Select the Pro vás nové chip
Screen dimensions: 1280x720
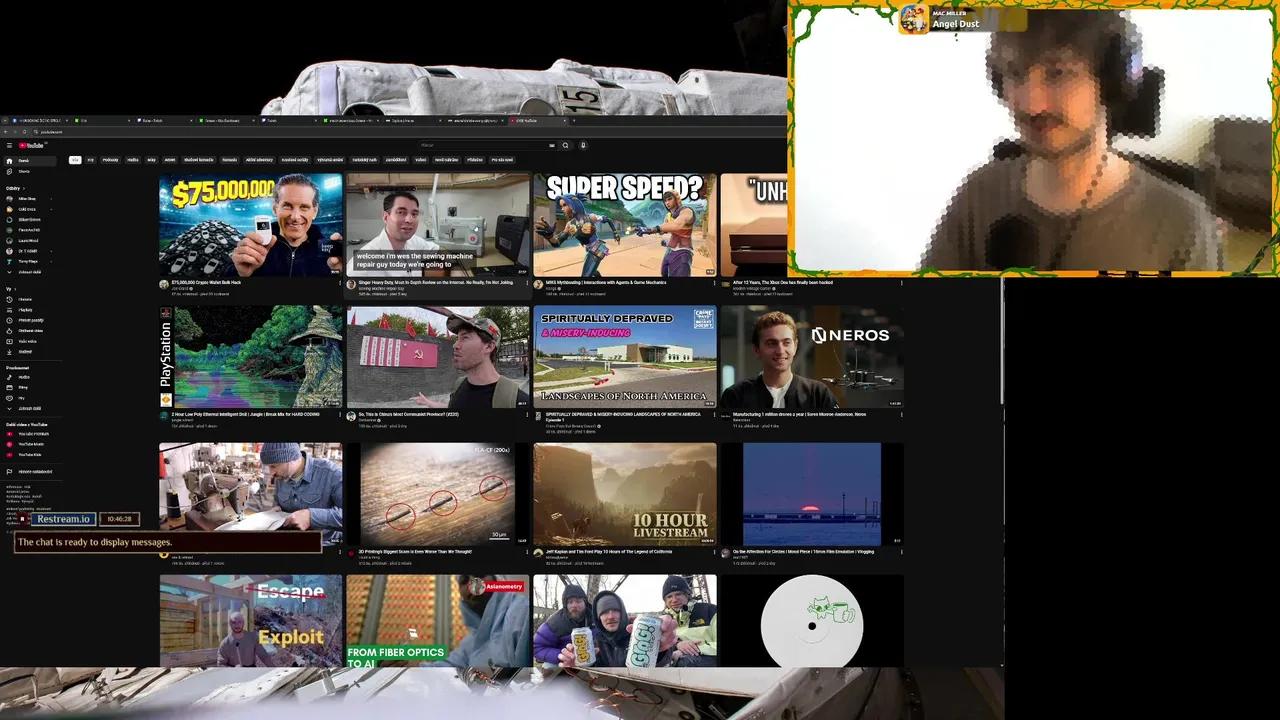[501, 160]
